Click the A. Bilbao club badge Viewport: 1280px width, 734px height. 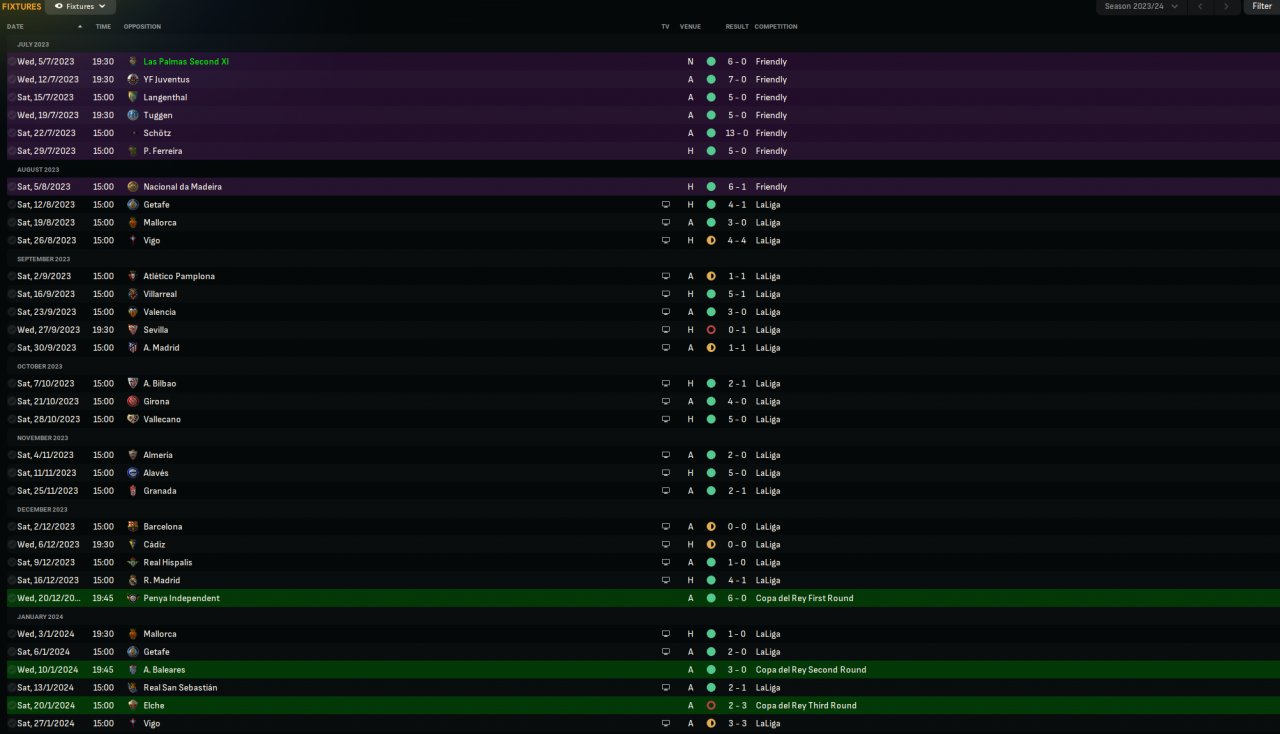click(x=133, y=384)
